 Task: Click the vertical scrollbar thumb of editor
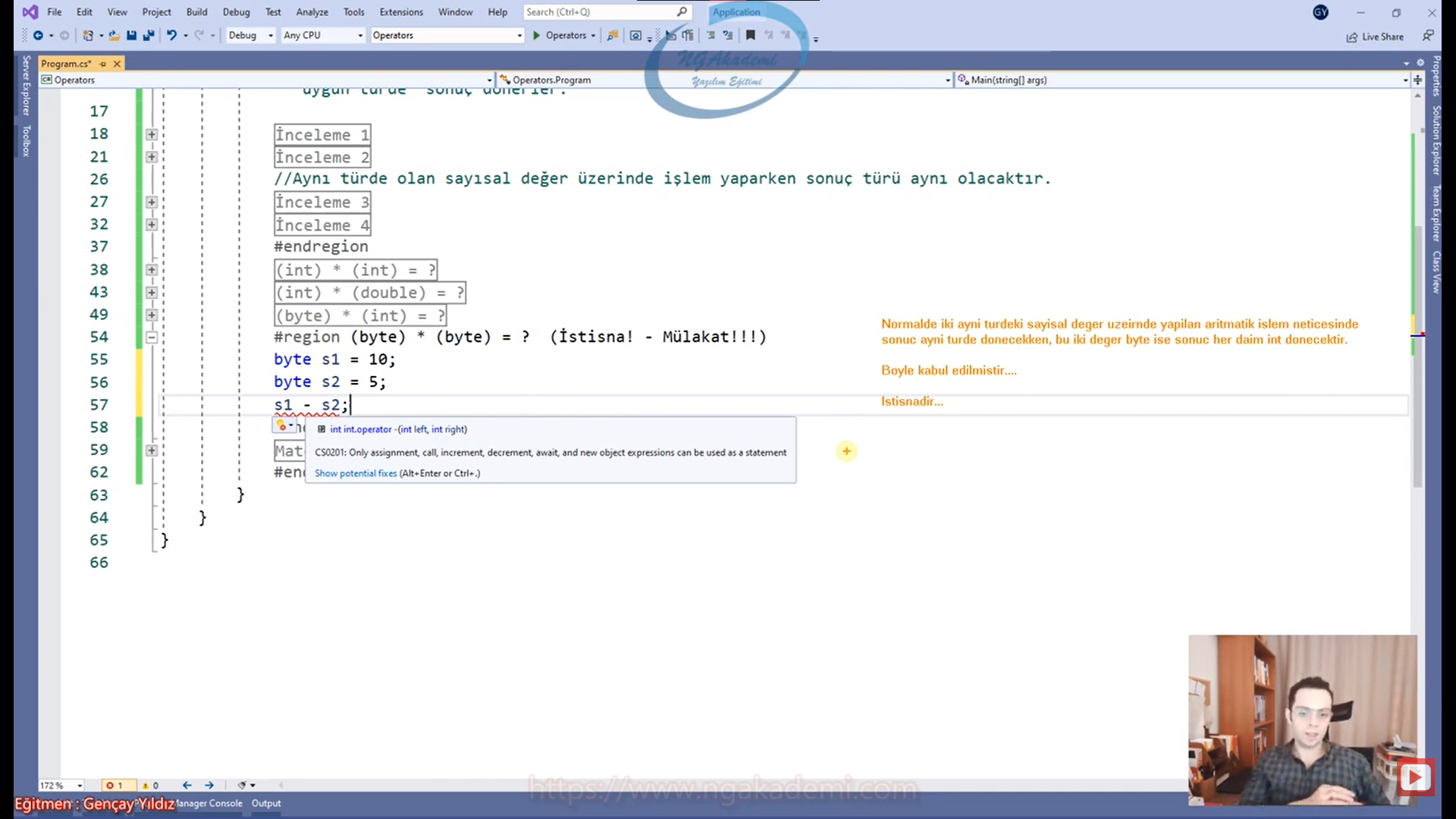point(1417,356)
